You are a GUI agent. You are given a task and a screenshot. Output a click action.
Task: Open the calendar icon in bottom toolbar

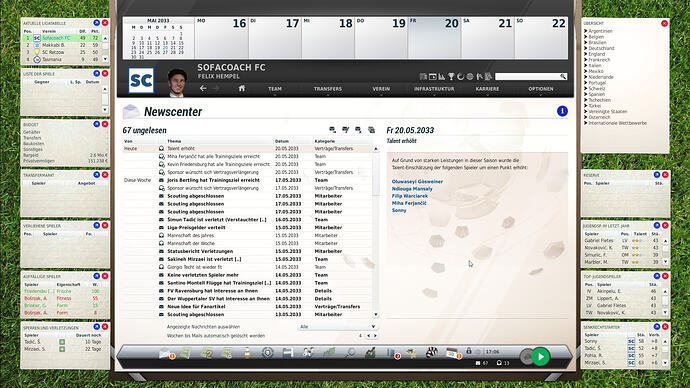coord(451,352)
